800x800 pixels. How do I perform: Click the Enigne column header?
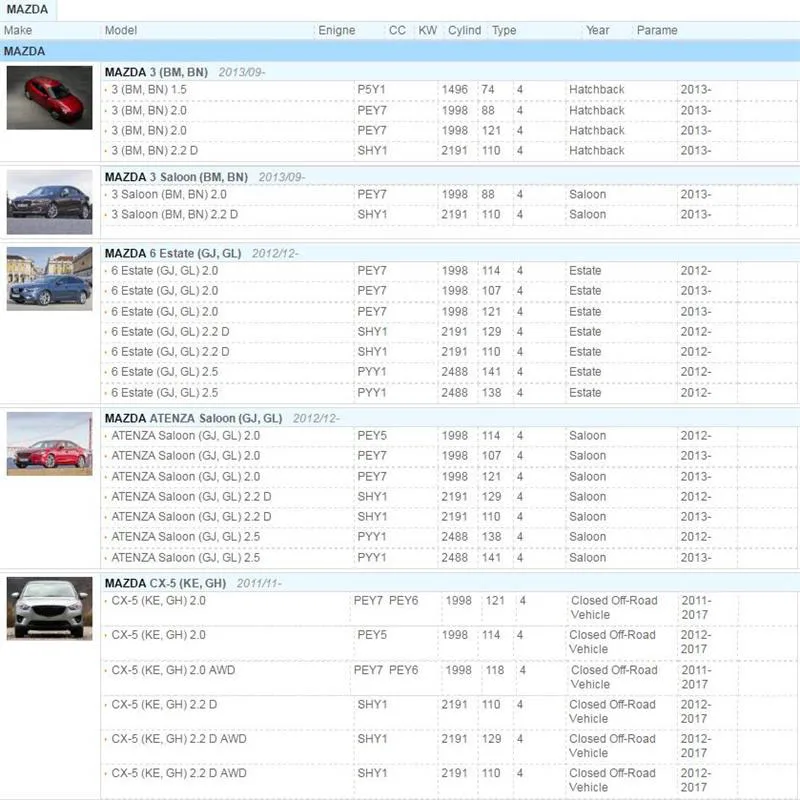click(x=337, y=31)
